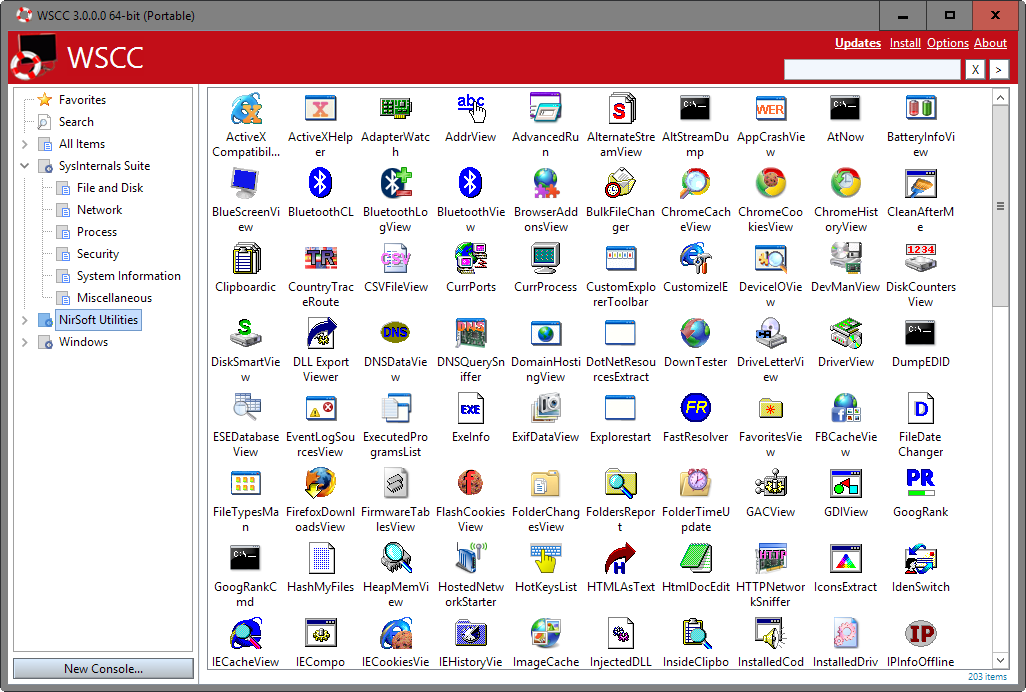Expand the All Items tree node
1026x692 pixels.
25,144
